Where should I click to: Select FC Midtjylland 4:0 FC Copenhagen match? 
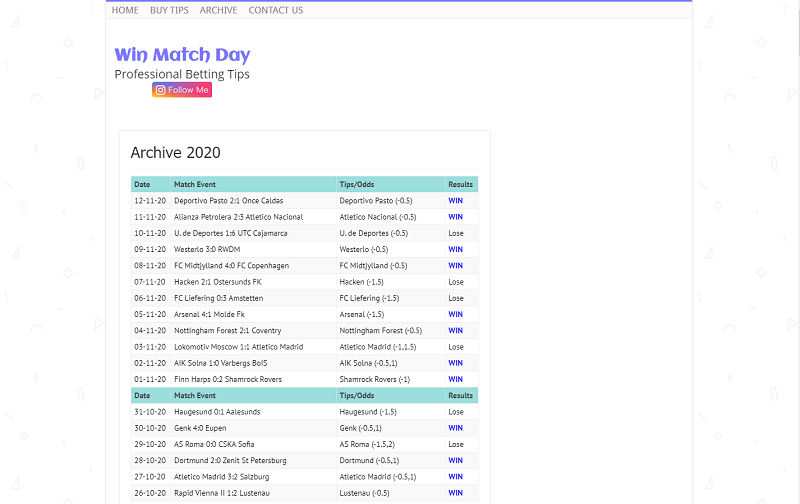coord(232,266)
